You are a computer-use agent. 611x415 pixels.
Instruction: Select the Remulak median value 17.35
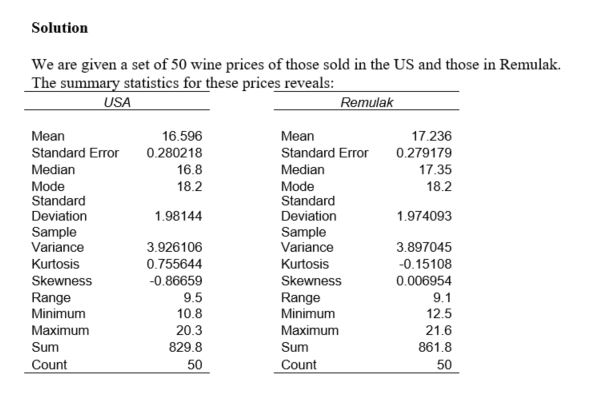tap(435, 170)
